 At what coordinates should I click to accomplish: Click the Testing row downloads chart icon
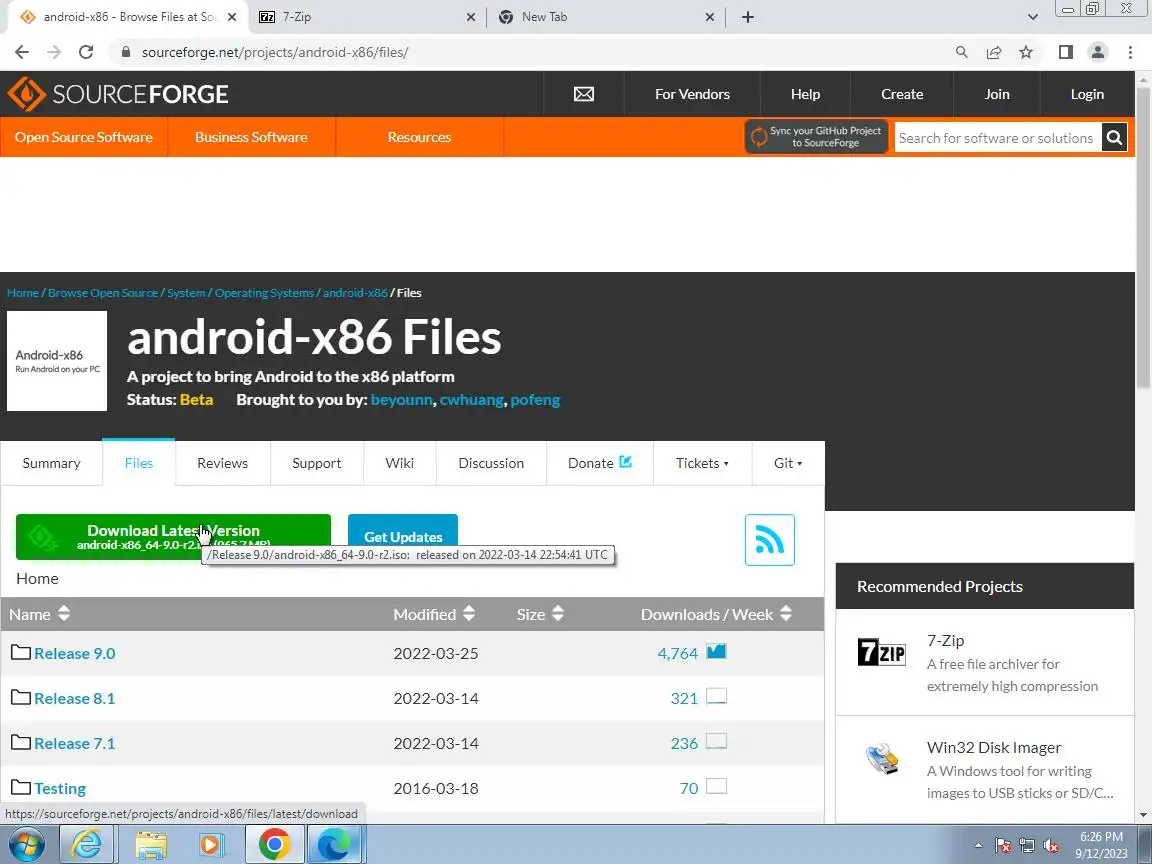tap(716, 786)
